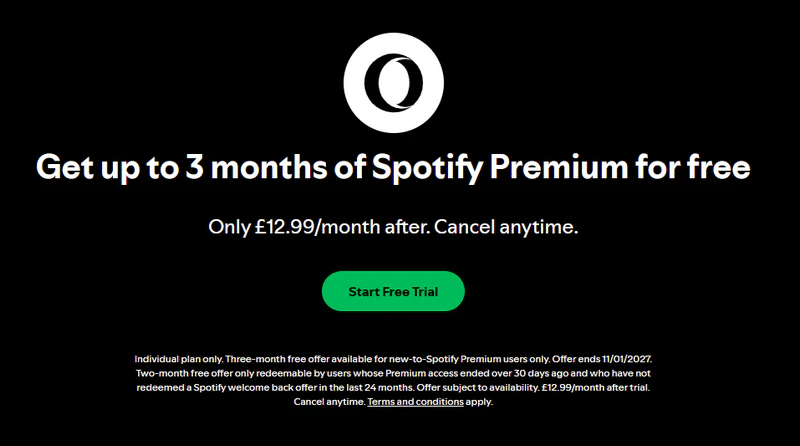Click "Cancel anytime." in the small fine print

(x=328, y=402)
